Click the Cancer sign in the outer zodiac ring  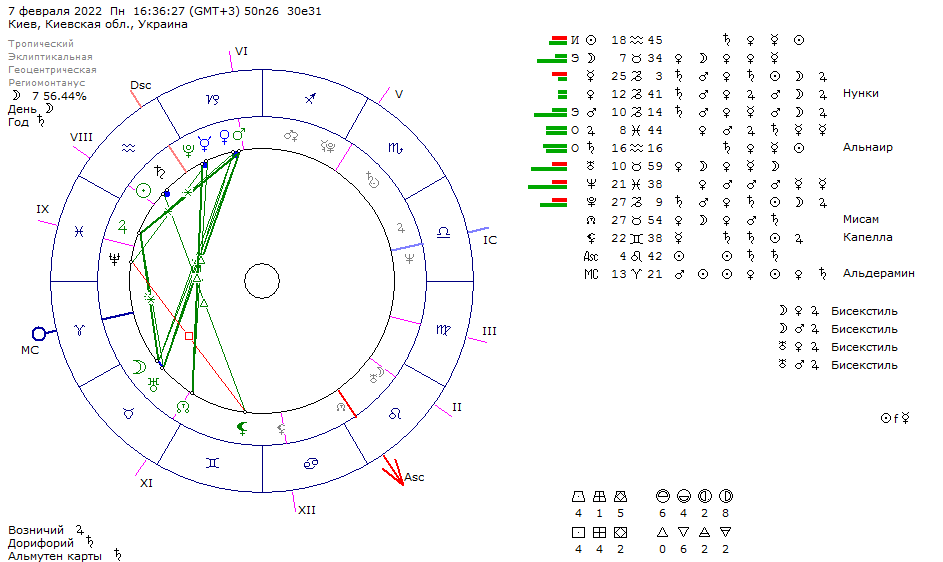(310, 463)
